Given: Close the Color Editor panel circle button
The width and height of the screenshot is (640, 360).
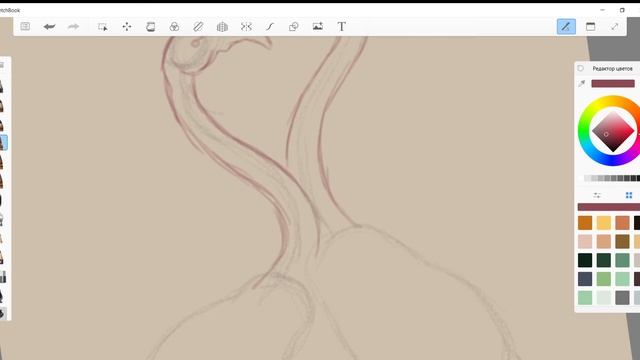Looking at the screenshot, I should point(581,69).
